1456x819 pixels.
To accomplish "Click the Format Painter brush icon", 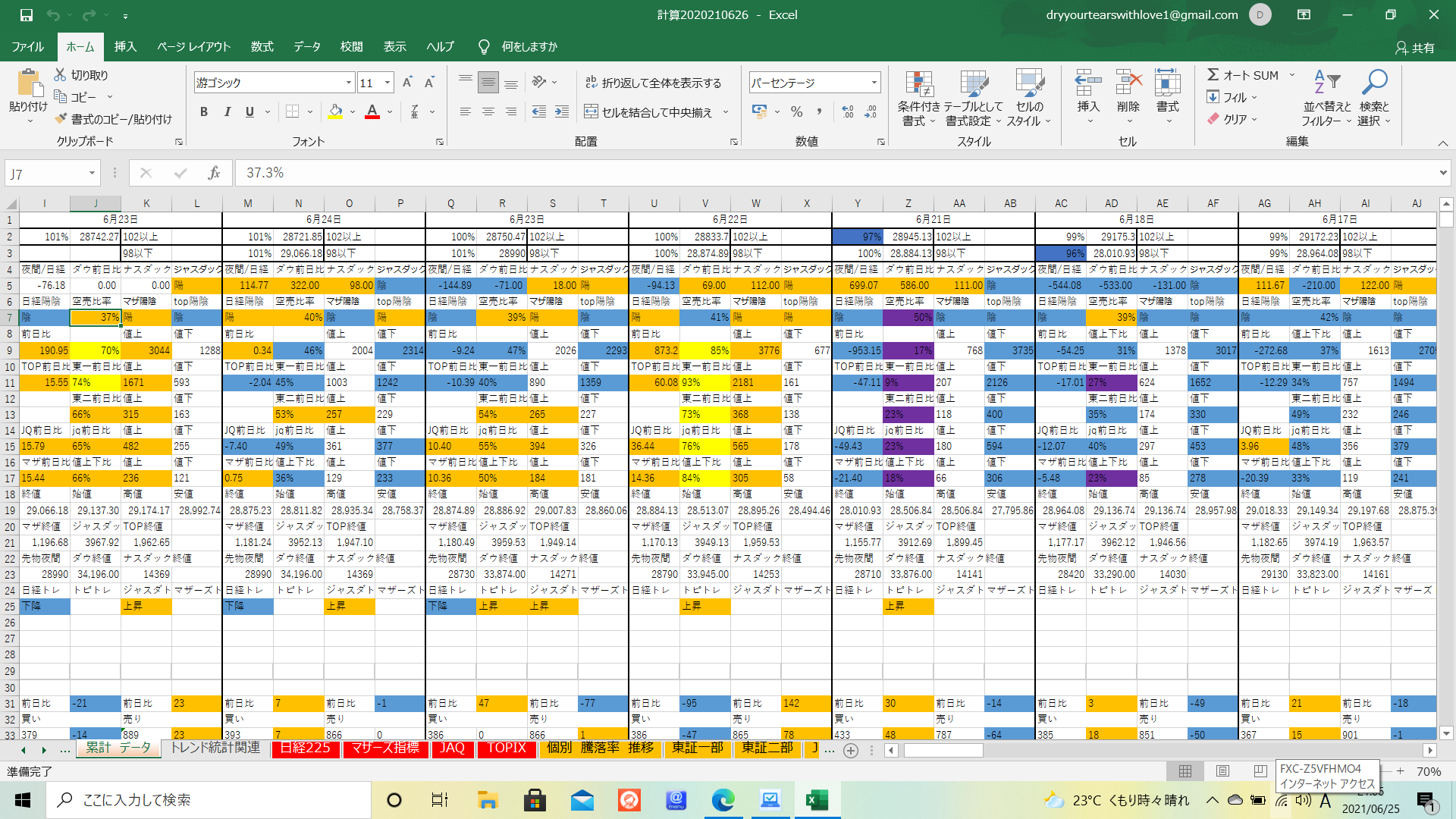I will coord(61,119).
